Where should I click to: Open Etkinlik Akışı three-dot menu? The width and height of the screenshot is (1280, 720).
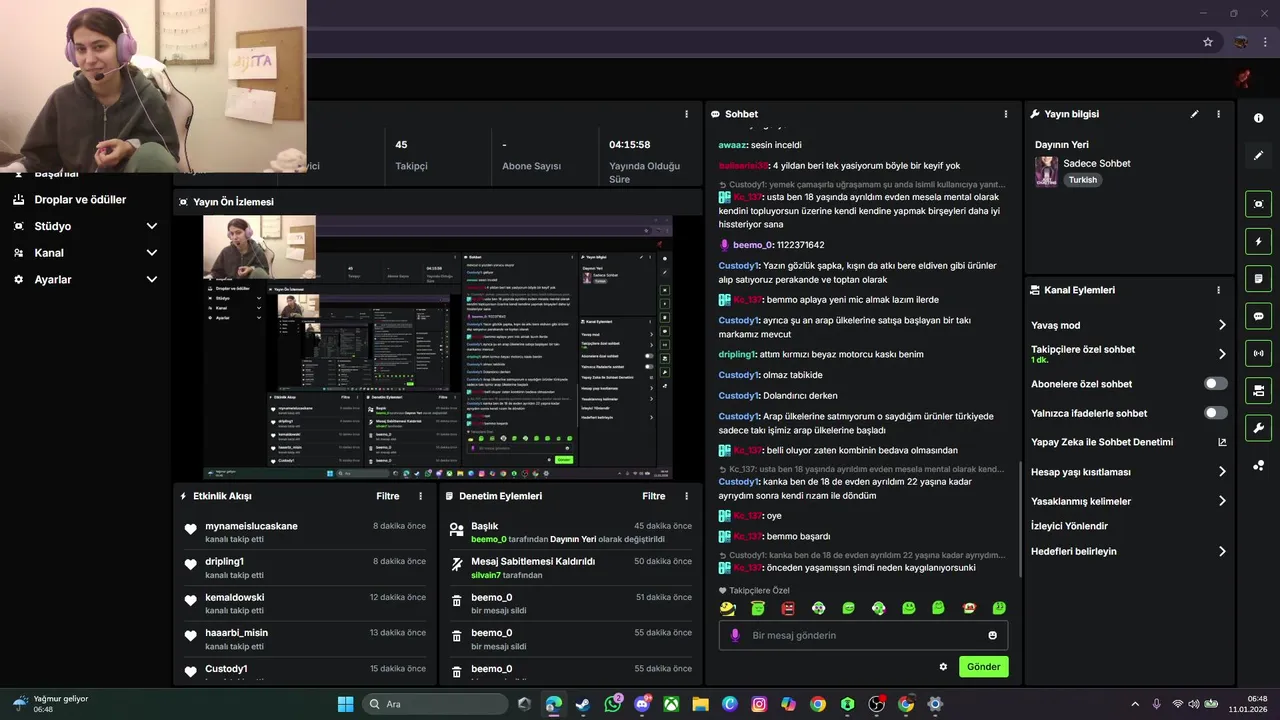coord(420,496)
